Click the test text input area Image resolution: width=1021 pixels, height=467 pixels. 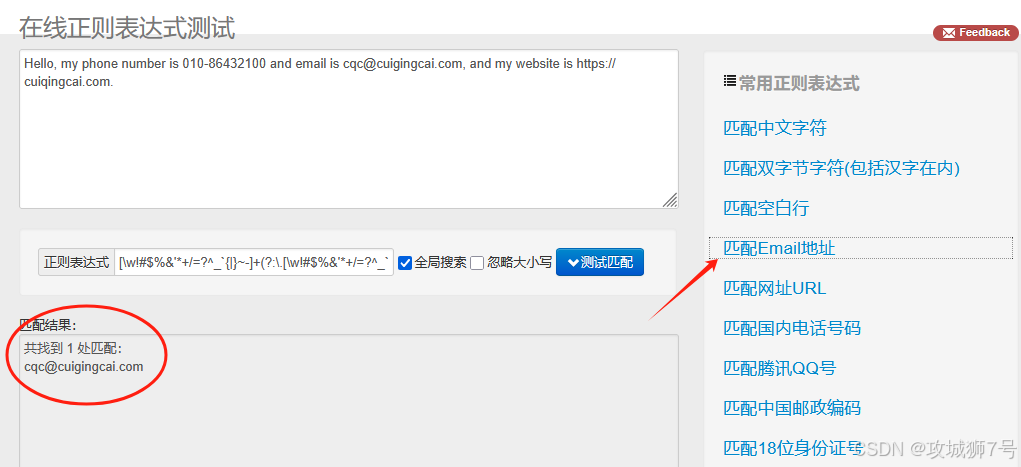pos(349,129)
